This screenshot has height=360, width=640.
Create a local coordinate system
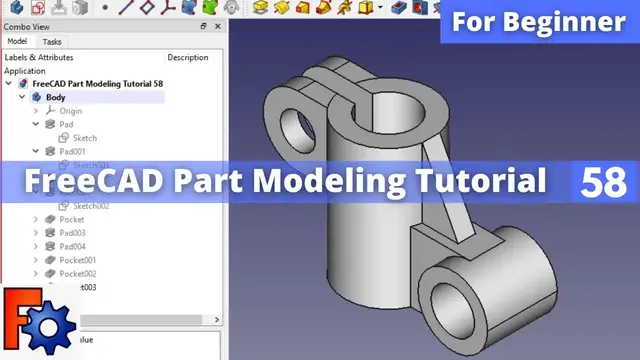(168, 7)
